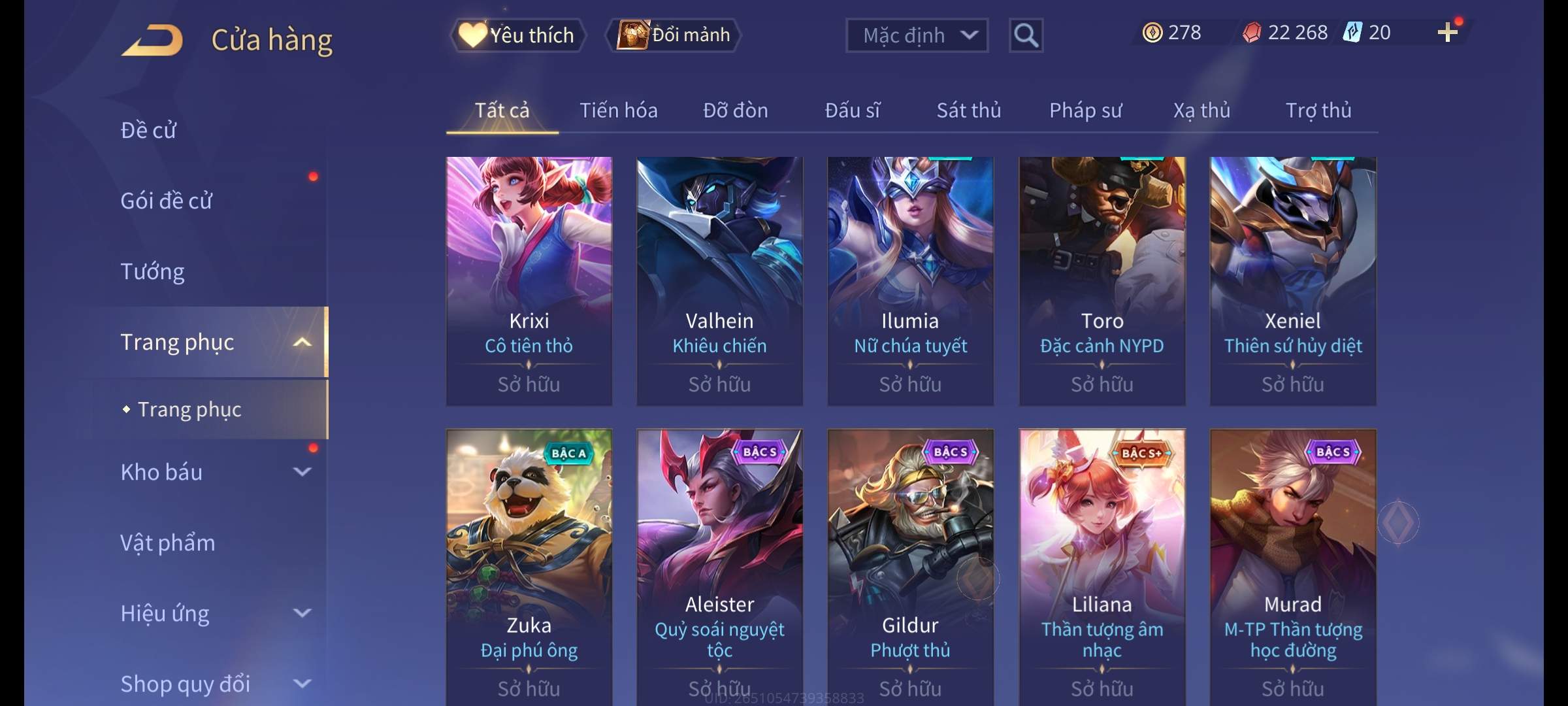The height and width of the screenshot is (706, 1568).
Task: Switch to the Sát thủ tab
Action: (x=969, y=110)
